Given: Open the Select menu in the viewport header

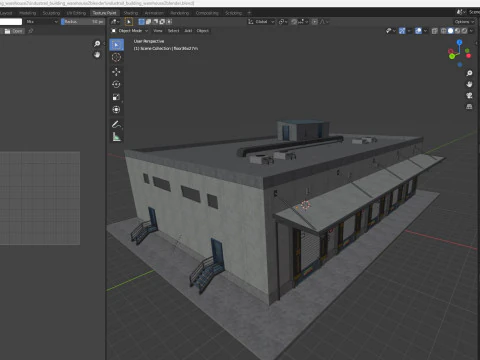Looking at the screenshot, I should (173, 31).
